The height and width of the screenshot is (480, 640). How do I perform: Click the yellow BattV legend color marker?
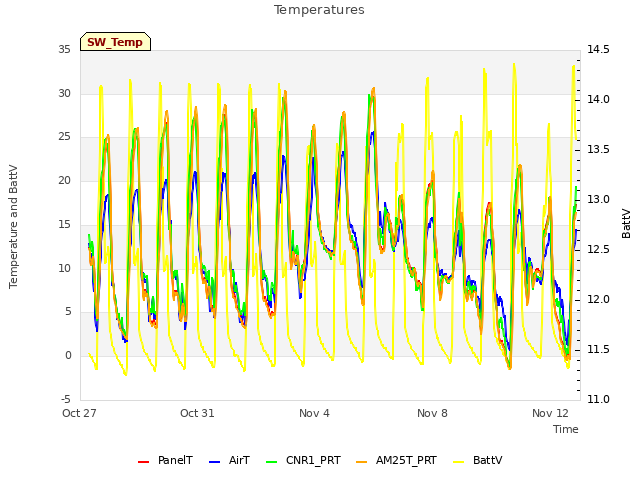point(459,462)
